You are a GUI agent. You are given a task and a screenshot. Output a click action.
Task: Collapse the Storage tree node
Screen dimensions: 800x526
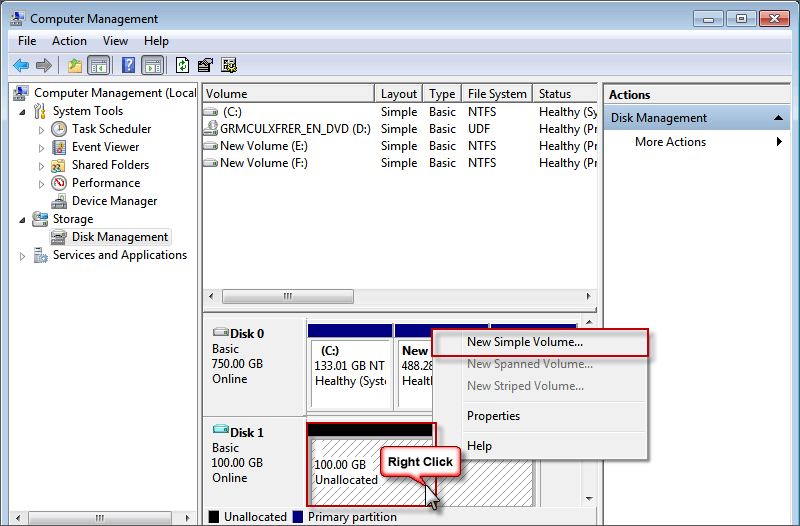click(22, 220)
